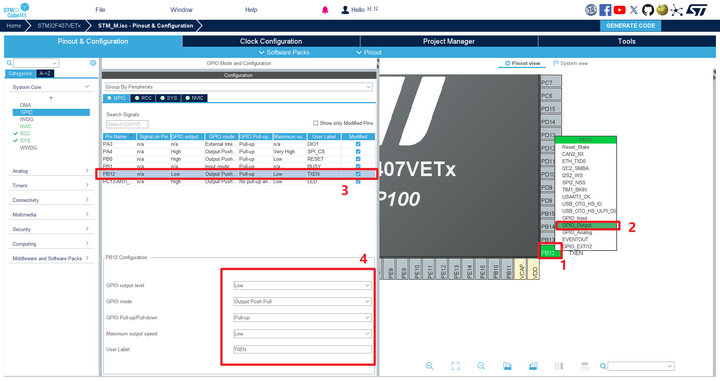Select GPIO_Output in the PB12 pin menu
This screenshot has height=381, width=720.
pyautogui.click(x=586, y=225)
